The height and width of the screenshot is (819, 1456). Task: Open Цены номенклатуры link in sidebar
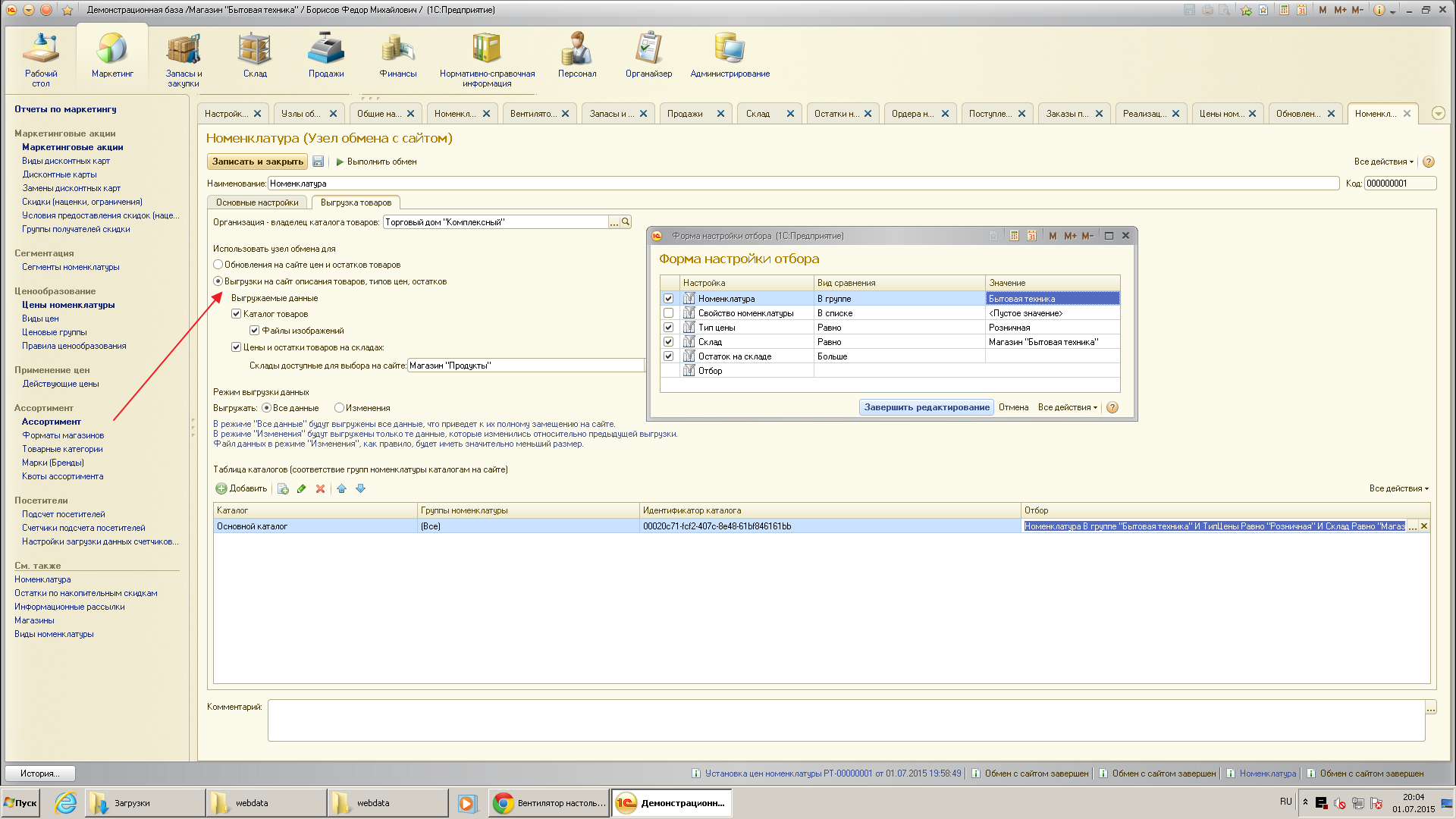point(68,305)
